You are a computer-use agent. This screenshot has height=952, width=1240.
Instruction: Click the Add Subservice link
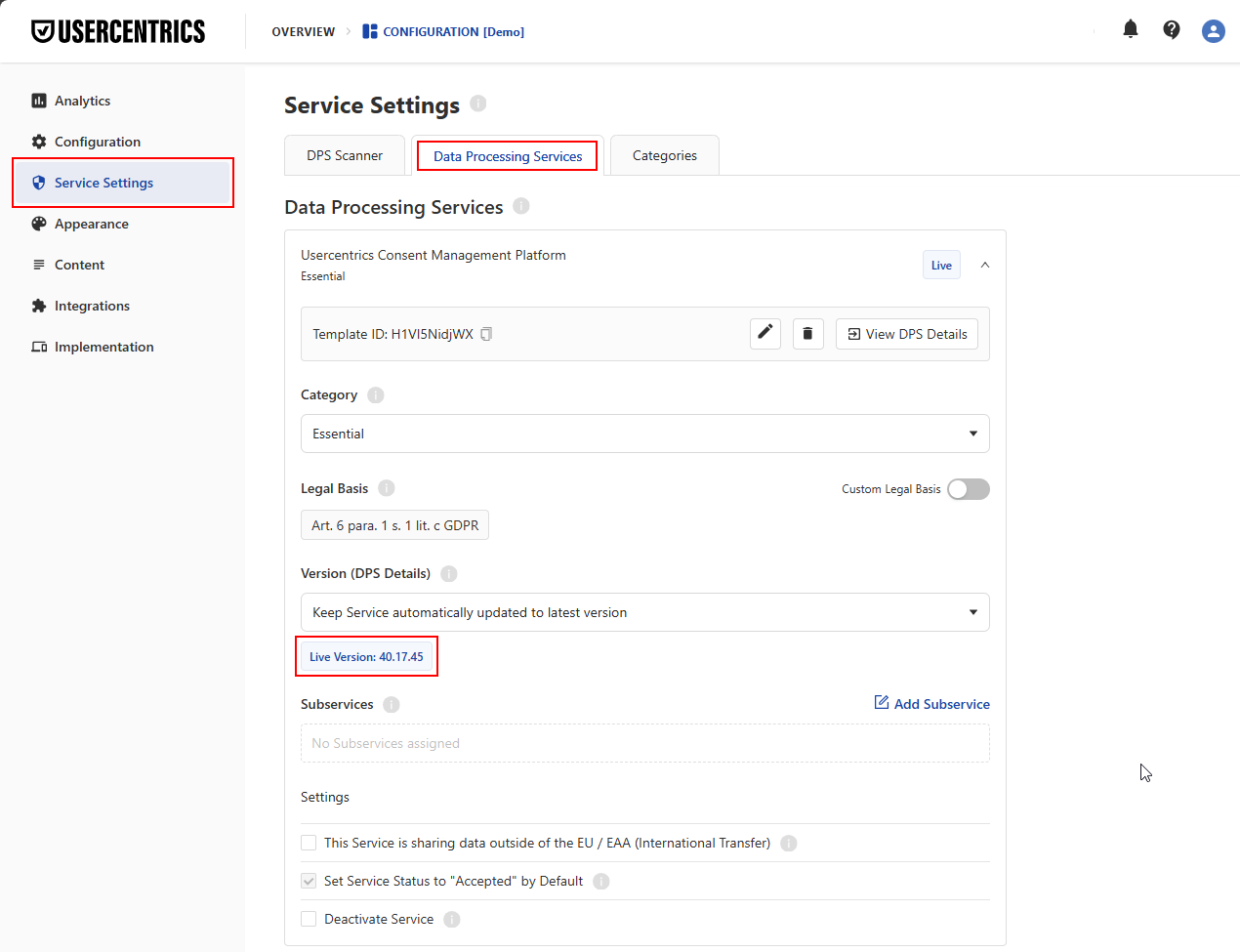pos(931,704)
